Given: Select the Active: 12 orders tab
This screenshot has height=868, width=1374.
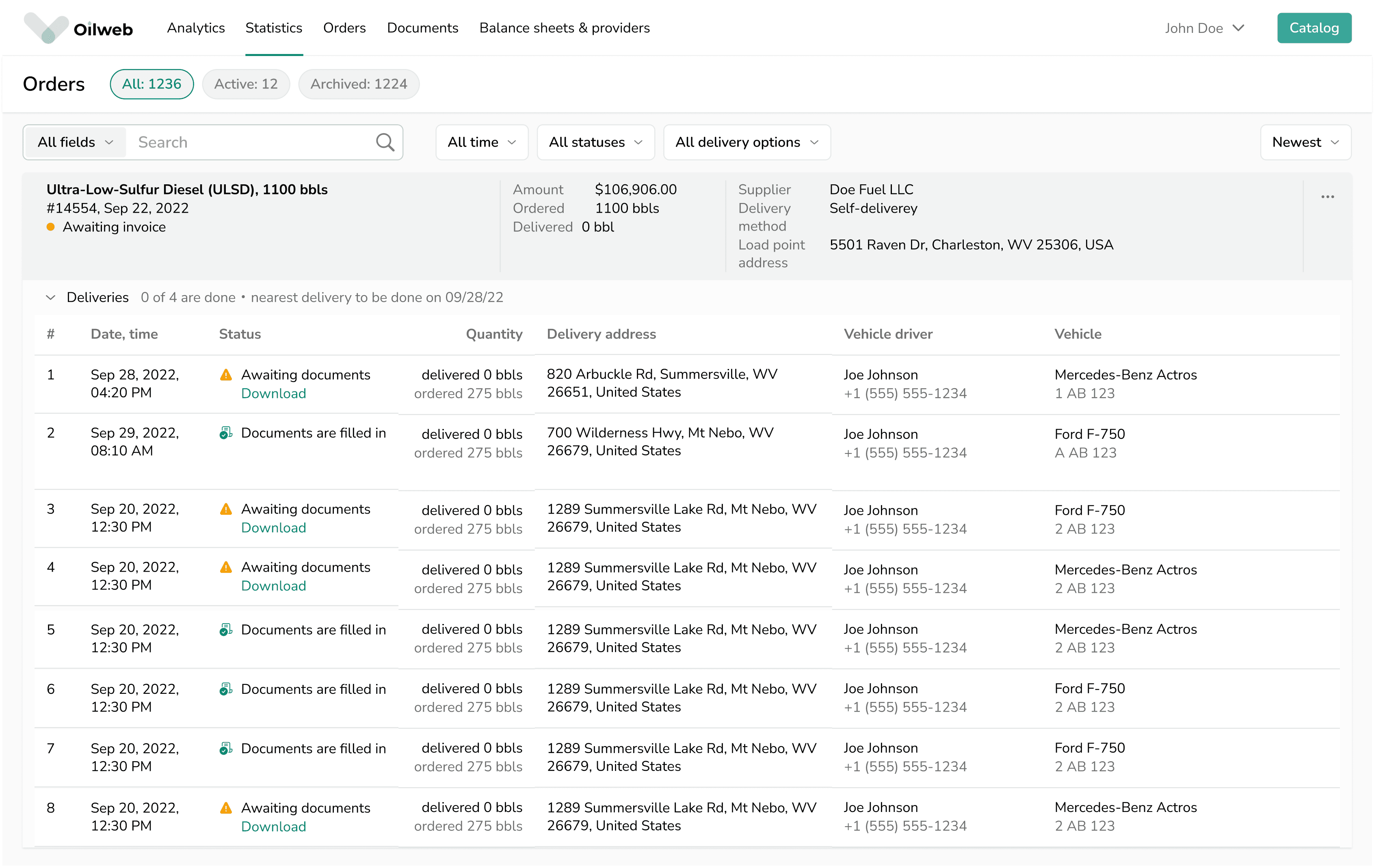Looking at the screenshot, I should click(x=246, y=84).
